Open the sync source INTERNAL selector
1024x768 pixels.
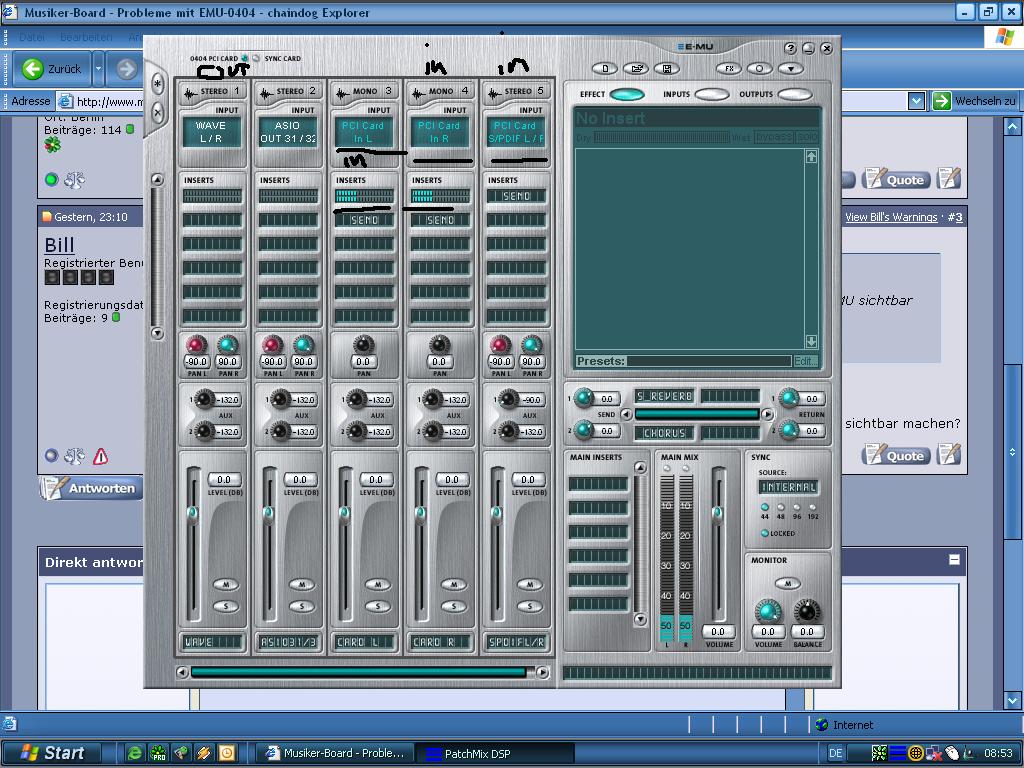tap(788, 487)
